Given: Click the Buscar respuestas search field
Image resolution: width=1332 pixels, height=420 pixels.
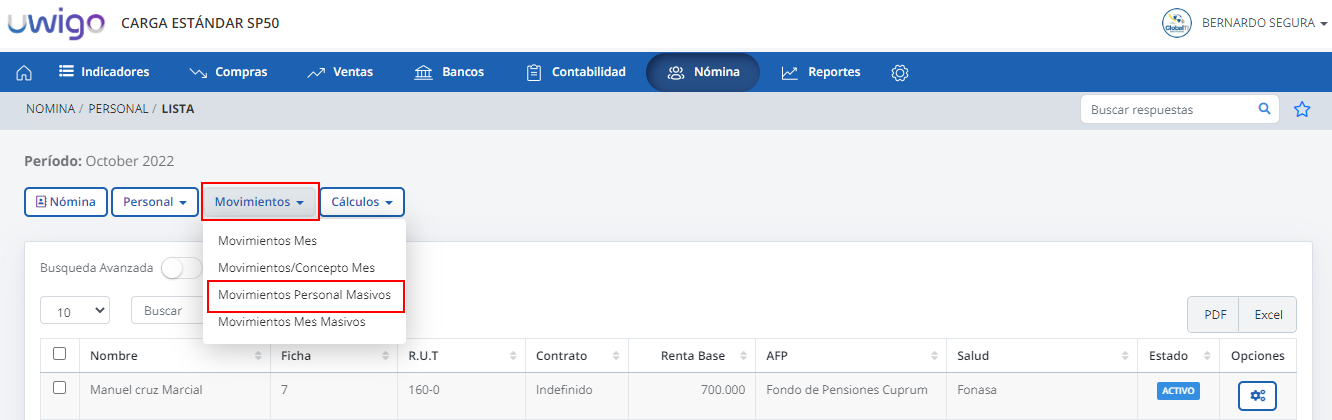Looking at the screenshot, I should click(1168, 110).
